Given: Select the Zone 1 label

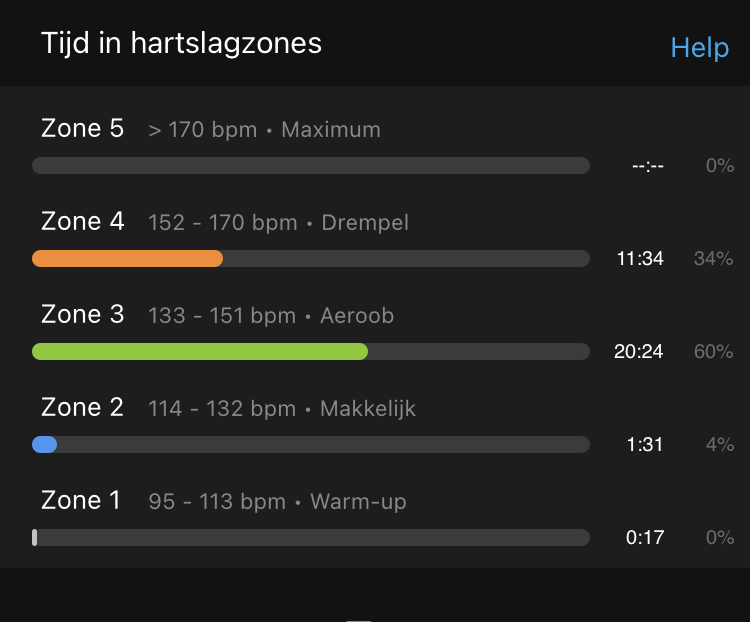Looking at the screenshot, I should (x=80, y=500).
